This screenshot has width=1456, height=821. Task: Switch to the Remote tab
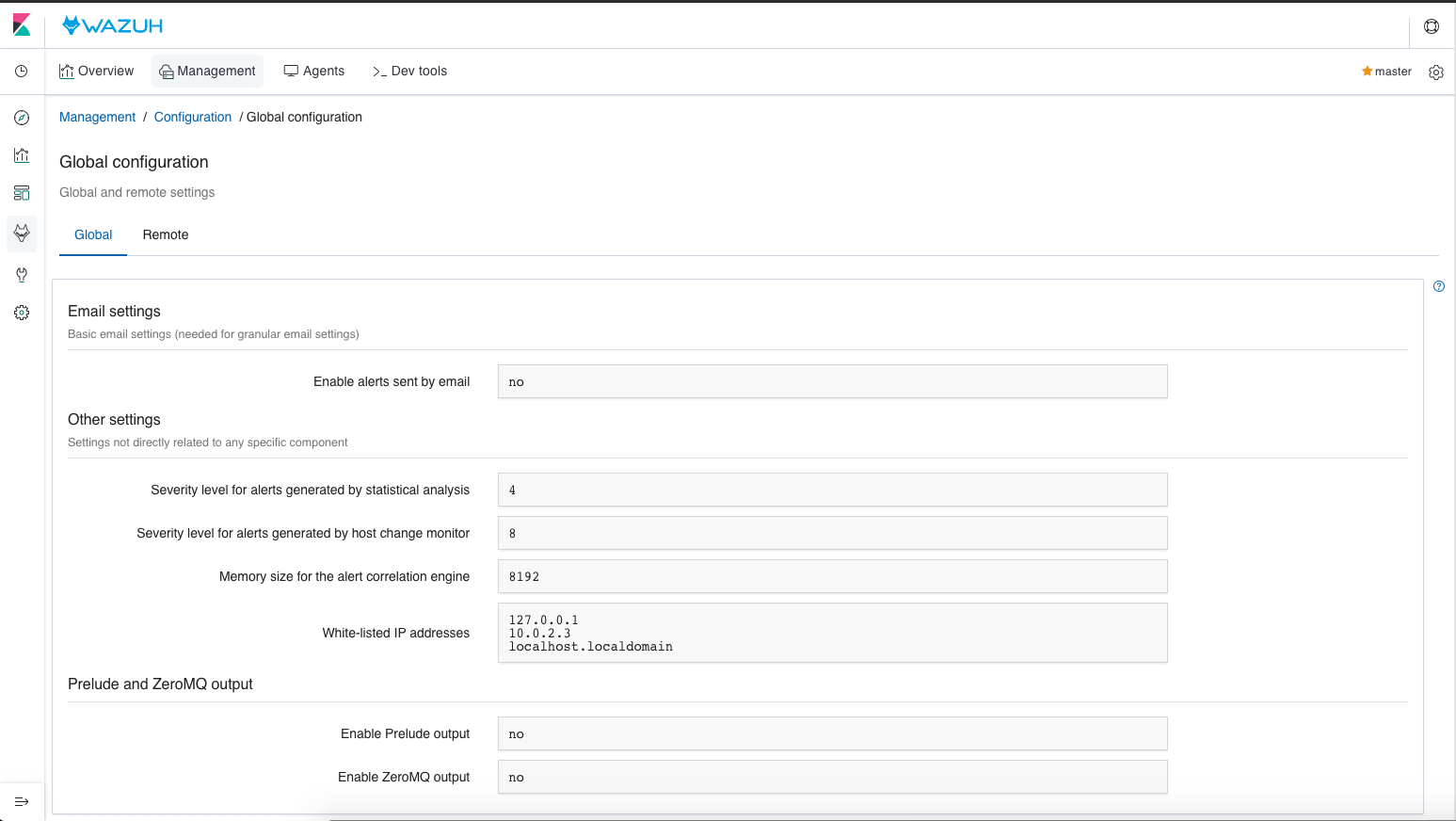pos(166,234)
